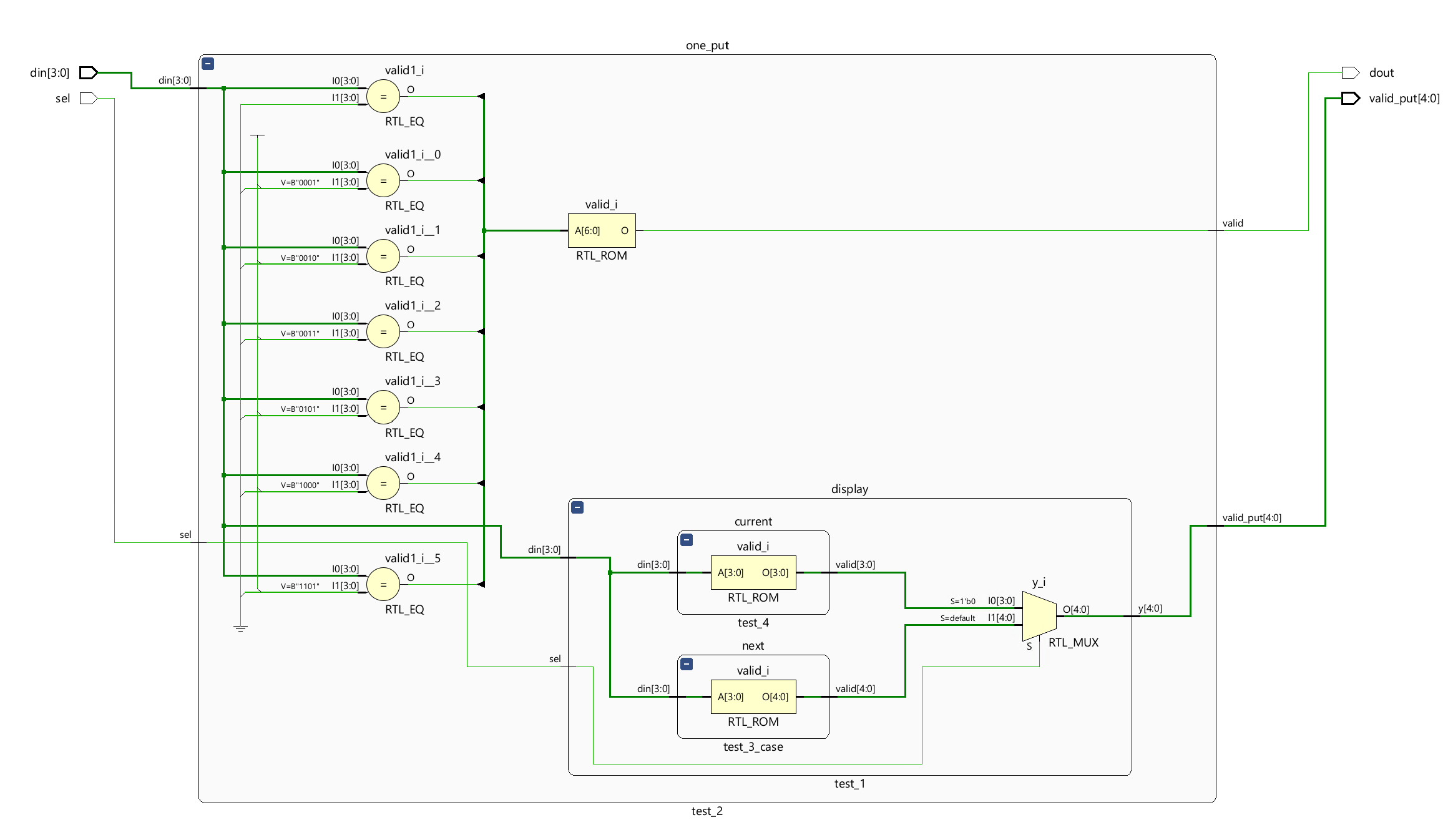Screen dimensions: 1448x840
Task: Select the dout output port symbol
Action: [1350, 72]
